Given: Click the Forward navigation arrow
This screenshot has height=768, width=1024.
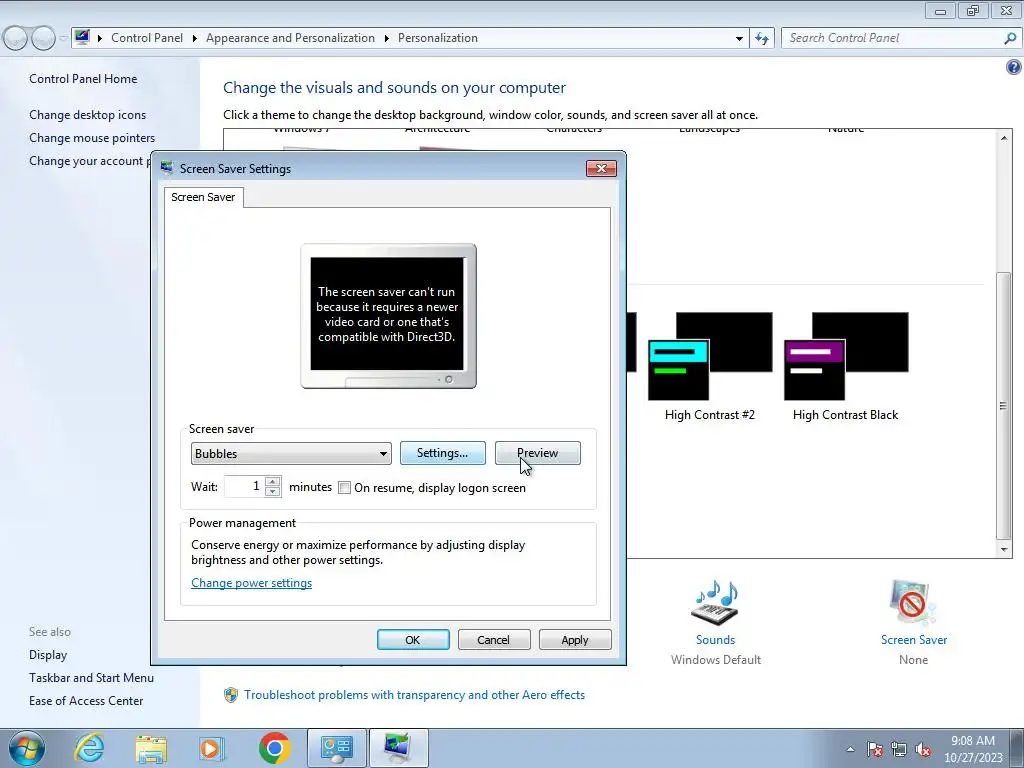Looking at the screenshot, I should coord(43,38).
